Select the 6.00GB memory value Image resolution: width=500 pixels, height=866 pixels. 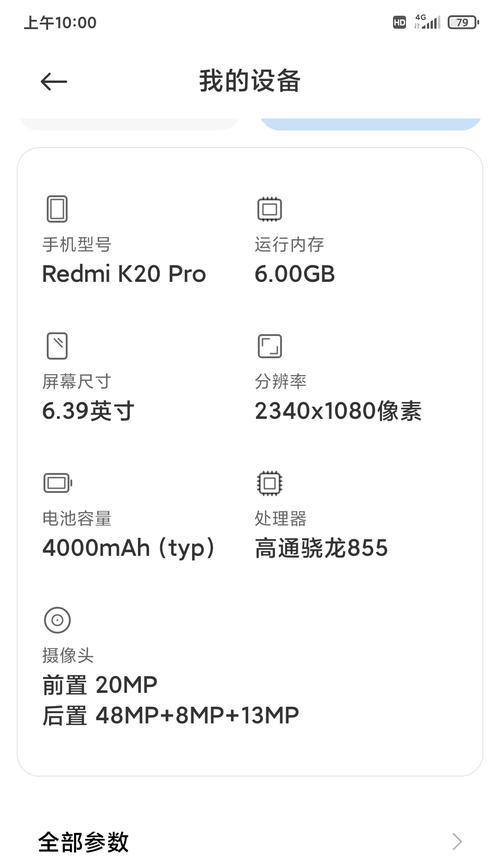294,274
